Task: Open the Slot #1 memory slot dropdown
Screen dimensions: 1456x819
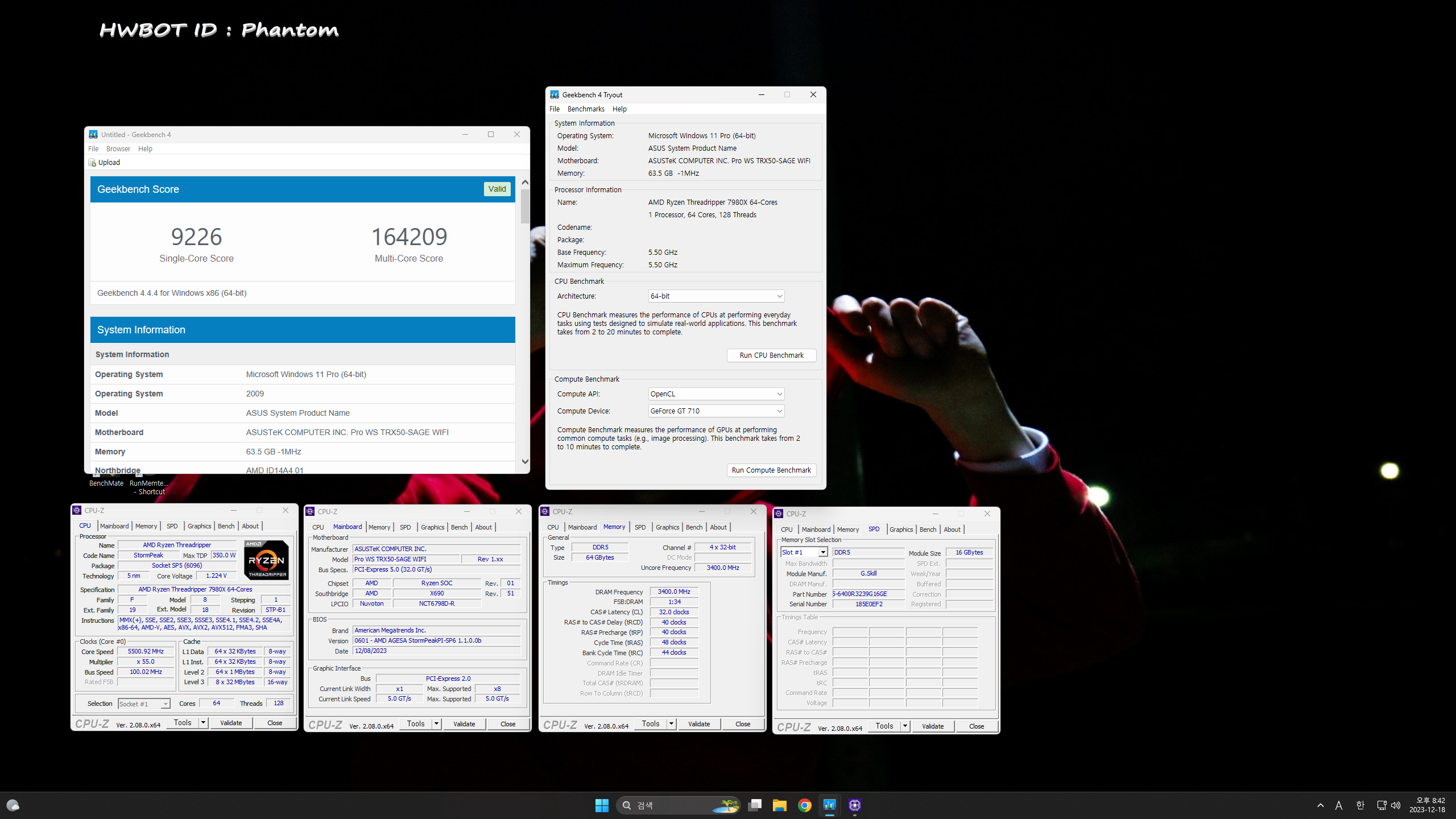Action: coord(804,552)
